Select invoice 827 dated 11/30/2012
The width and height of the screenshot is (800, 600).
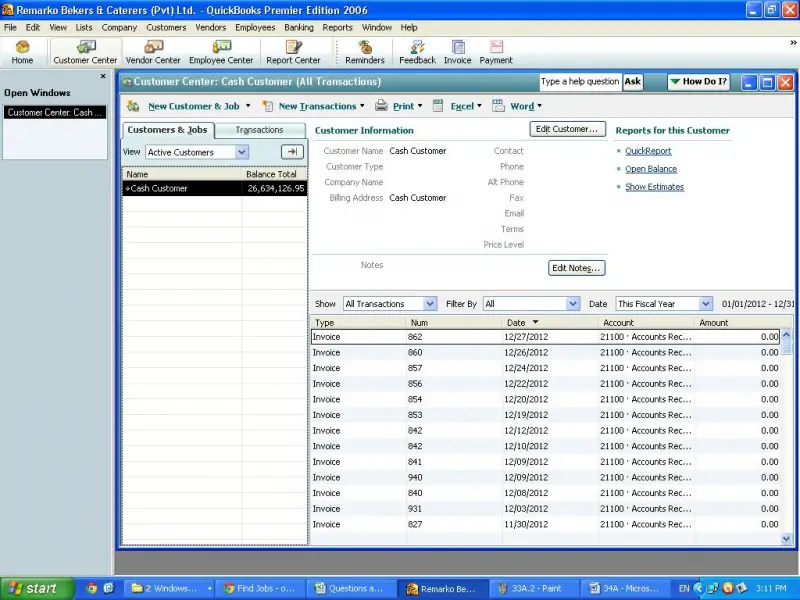pyautogui.click(x=545, y=524)
